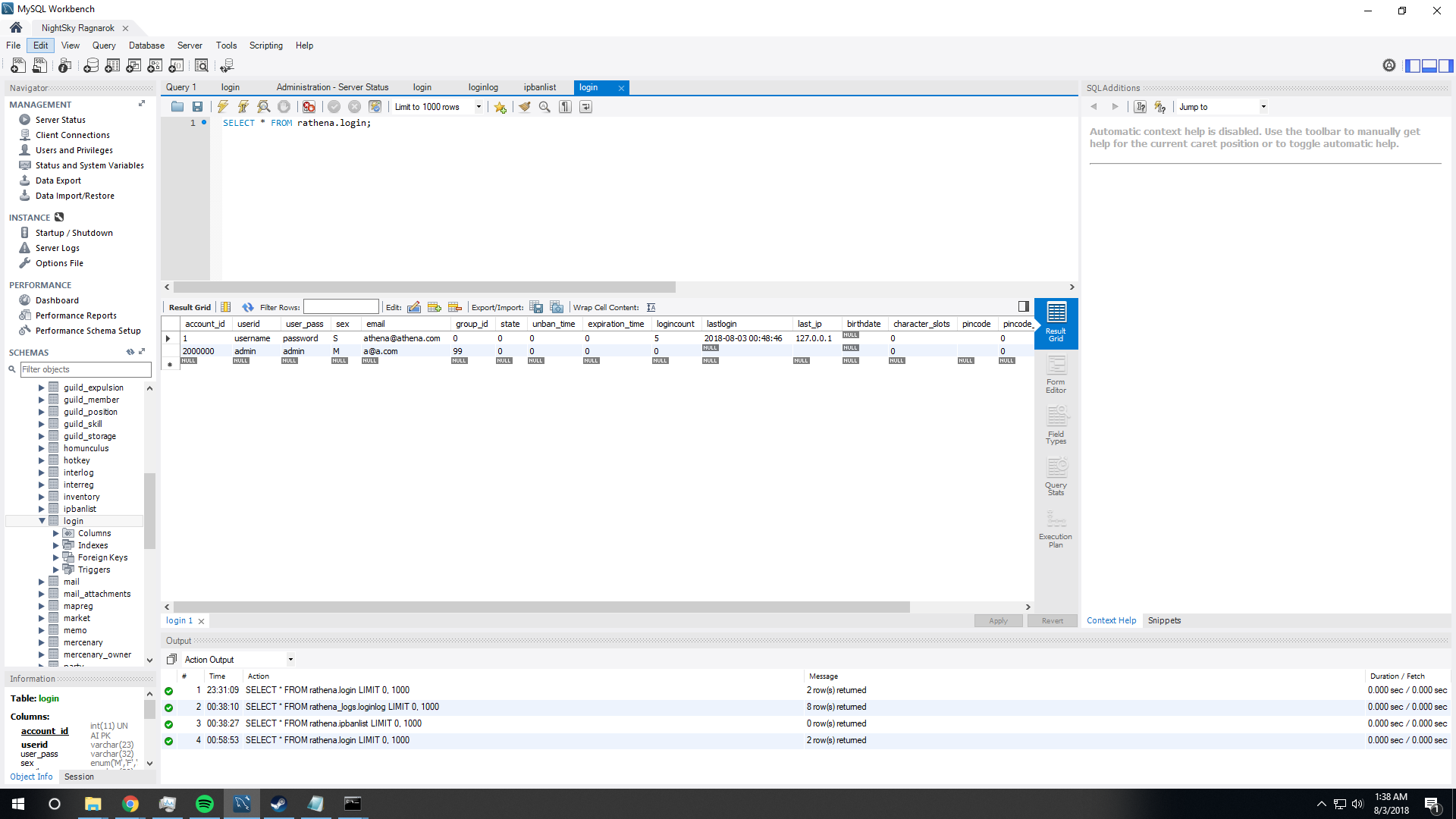Screen dimensions: 1456x819
Task: Toggle the SQL Additions right sidebar
Action: pos(1446,66)
